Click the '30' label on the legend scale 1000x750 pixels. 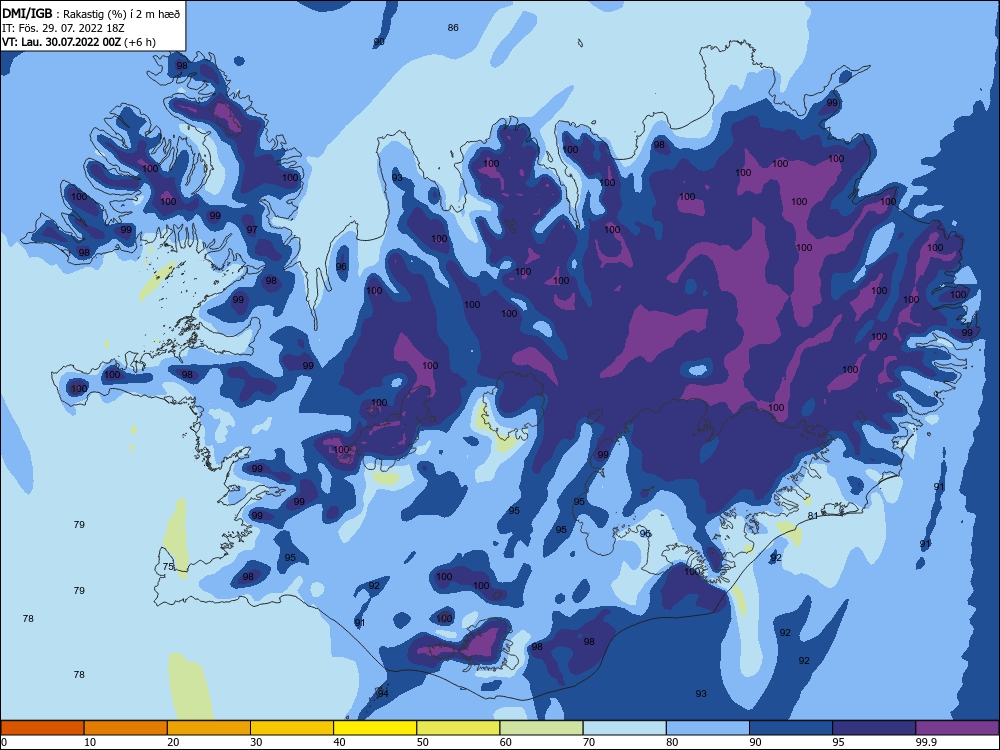coord(256,742)
